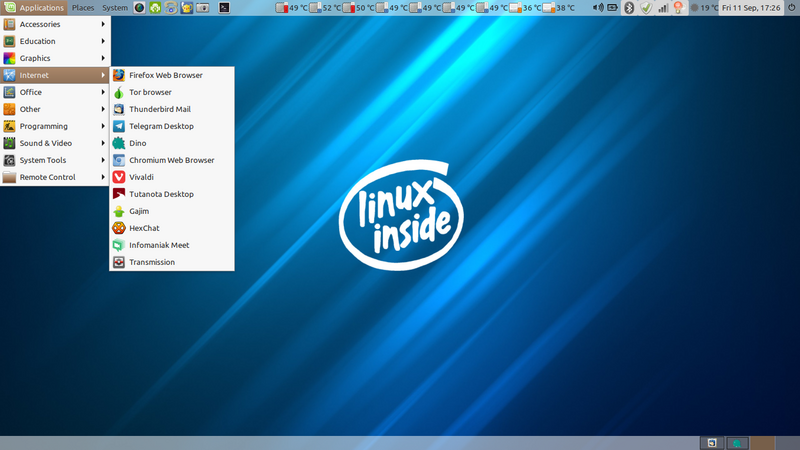Click the first 49 °C temperature sensor

pos(291,8)
